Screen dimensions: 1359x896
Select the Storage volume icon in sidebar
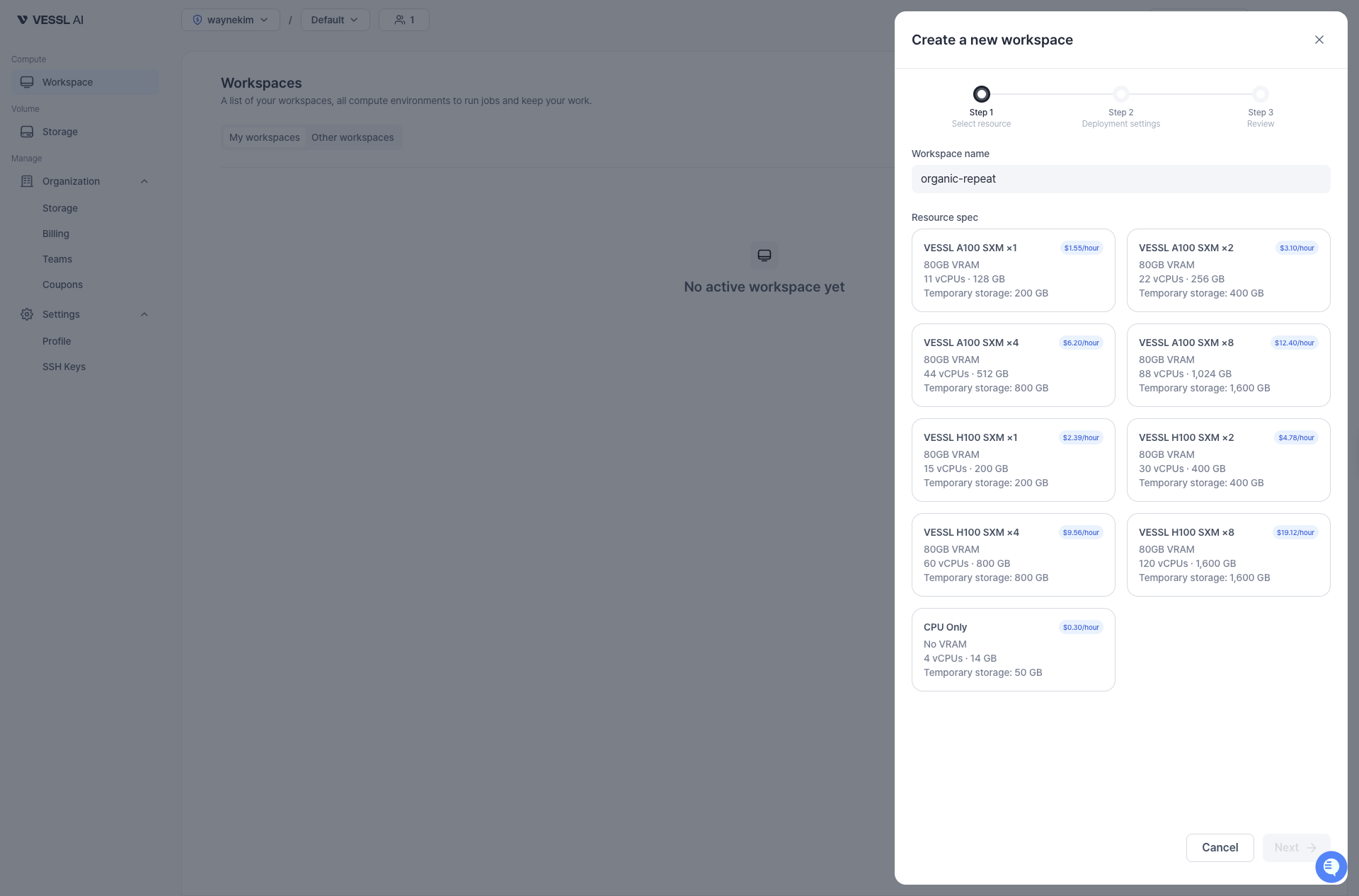(27, 132)
